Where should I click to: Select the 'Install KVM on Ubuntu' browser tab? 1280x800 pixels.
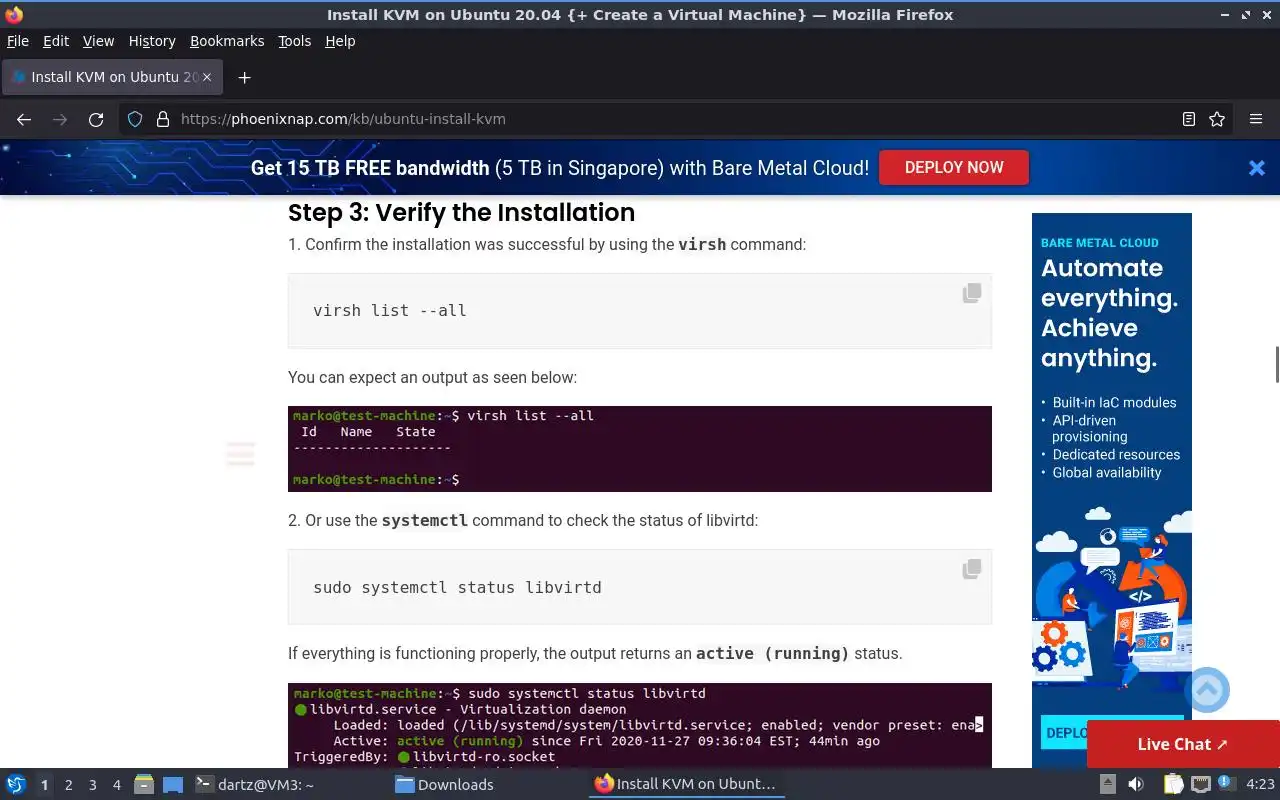pyautogui.click(x=112, y=77)
